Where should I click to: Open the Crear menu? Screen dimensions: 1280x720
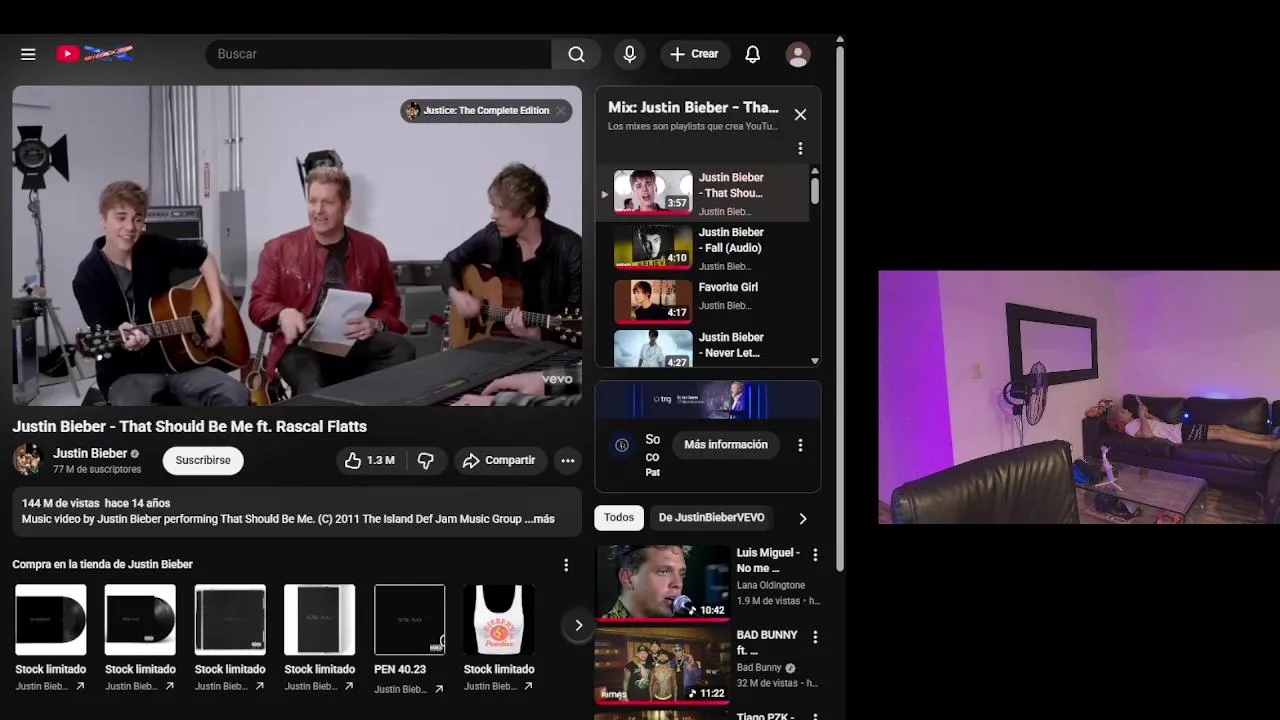695,54
